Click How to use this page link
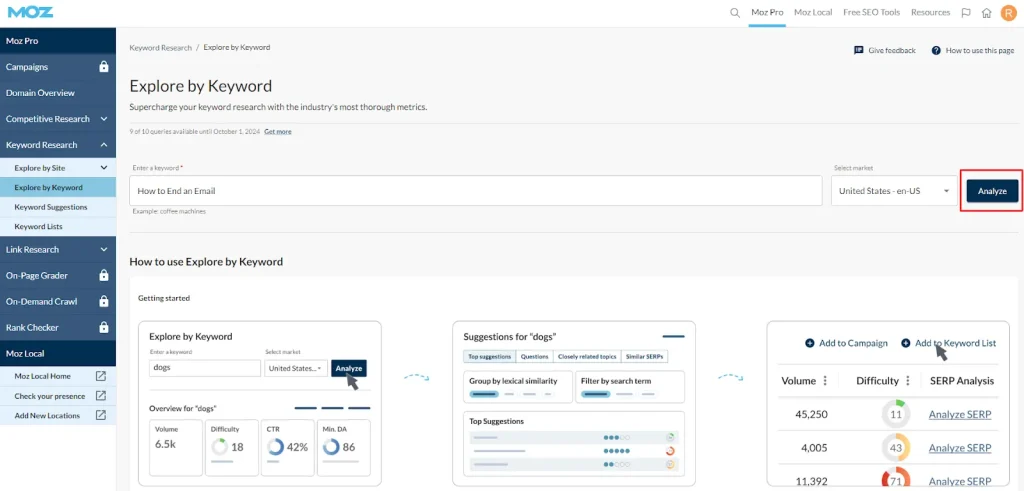Image resolution: width=1024 pixels, height=491 pixels. click(980, 50)
